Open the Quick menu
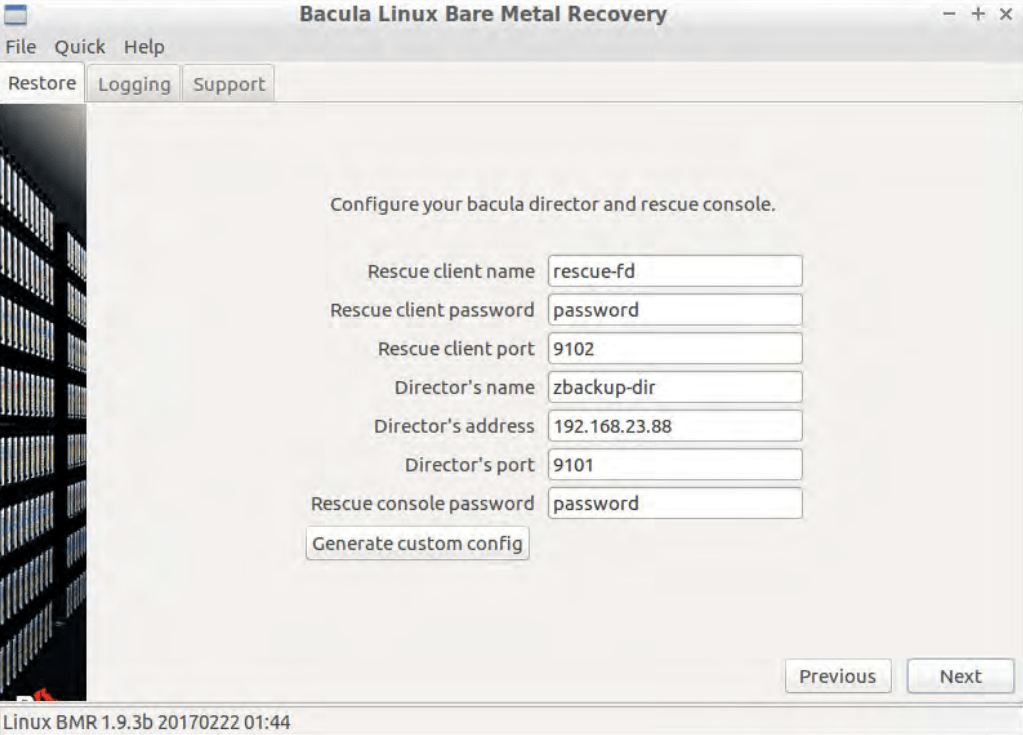Viewport: 1023px width, 735px height. pyautogui.click(x=80, y=47)
